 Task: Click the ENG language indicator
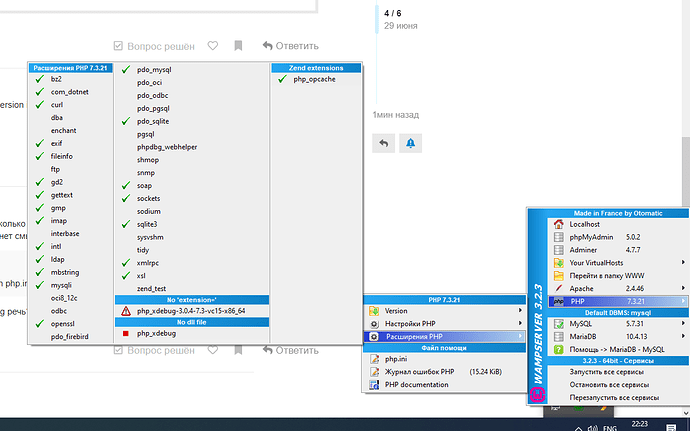coord(610,427)
